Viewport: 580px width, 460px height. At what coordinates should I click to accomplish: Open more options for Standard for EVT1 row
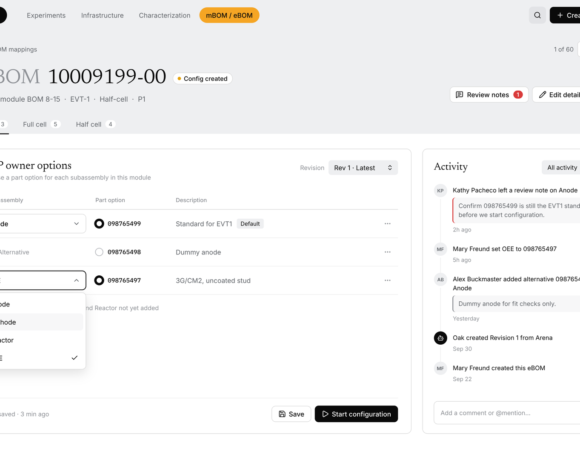coord(387,224)
